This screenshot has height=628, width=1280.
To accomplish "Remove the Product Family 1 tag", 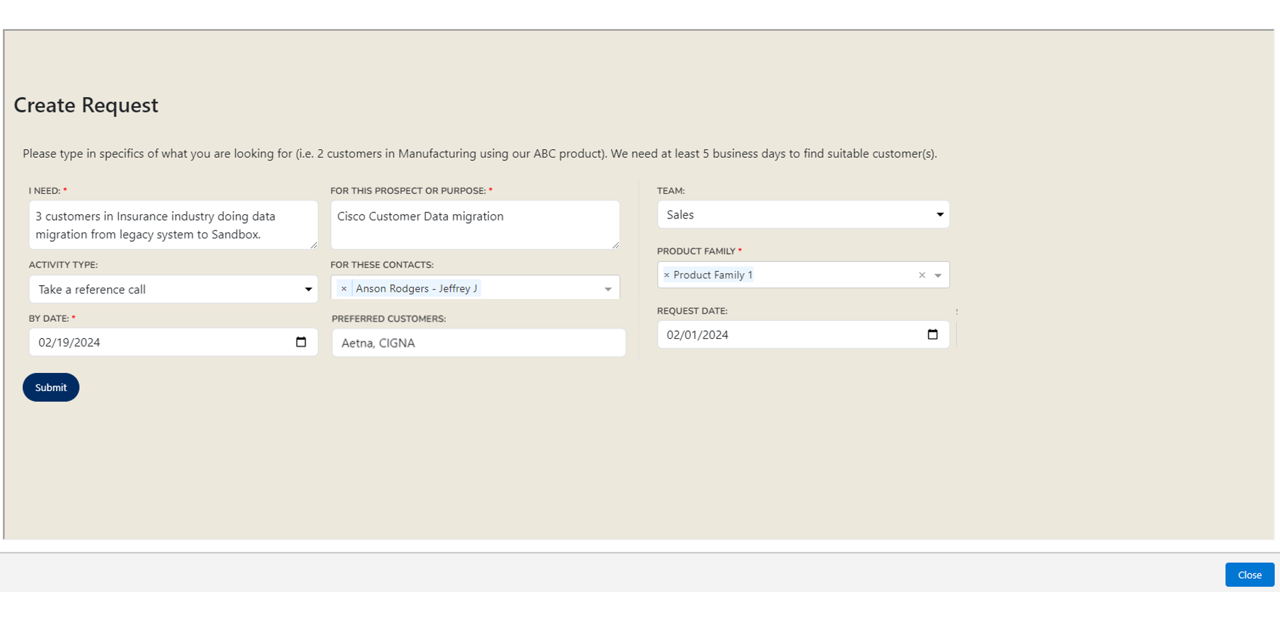I will (x=667, y=275).
